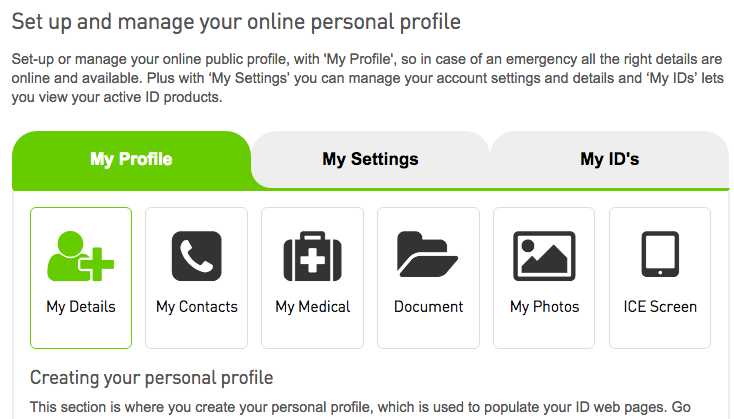The width and height of the screenshot is (734, 419).
Task: Click the Creating your personal profile heading
Action: pyautogui.click(x=151, y=378)
